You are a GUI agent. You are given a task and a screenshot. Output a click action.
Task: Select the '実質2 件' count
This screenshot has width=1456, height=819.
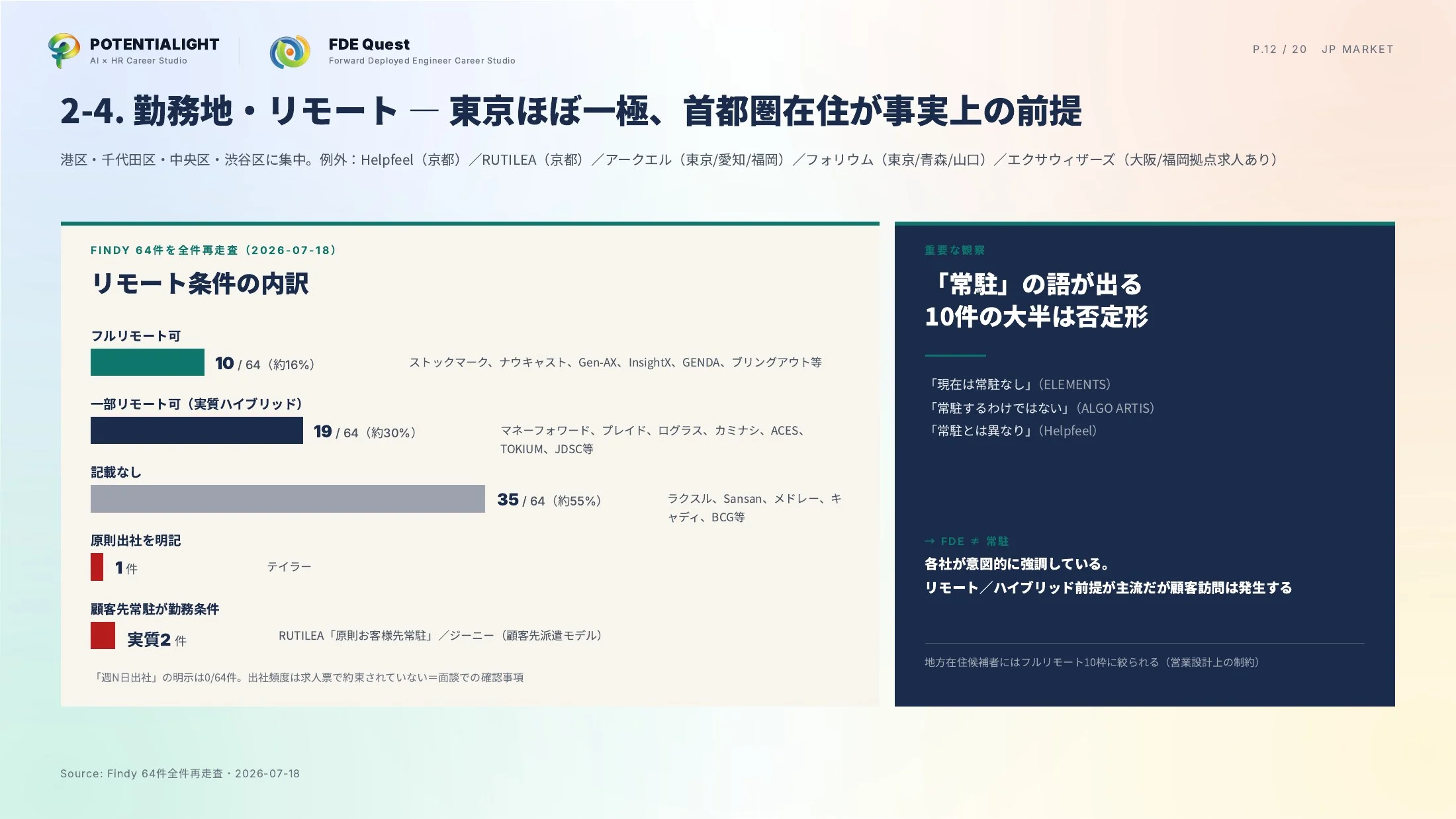pyautogui.click(x=157, y=640)
